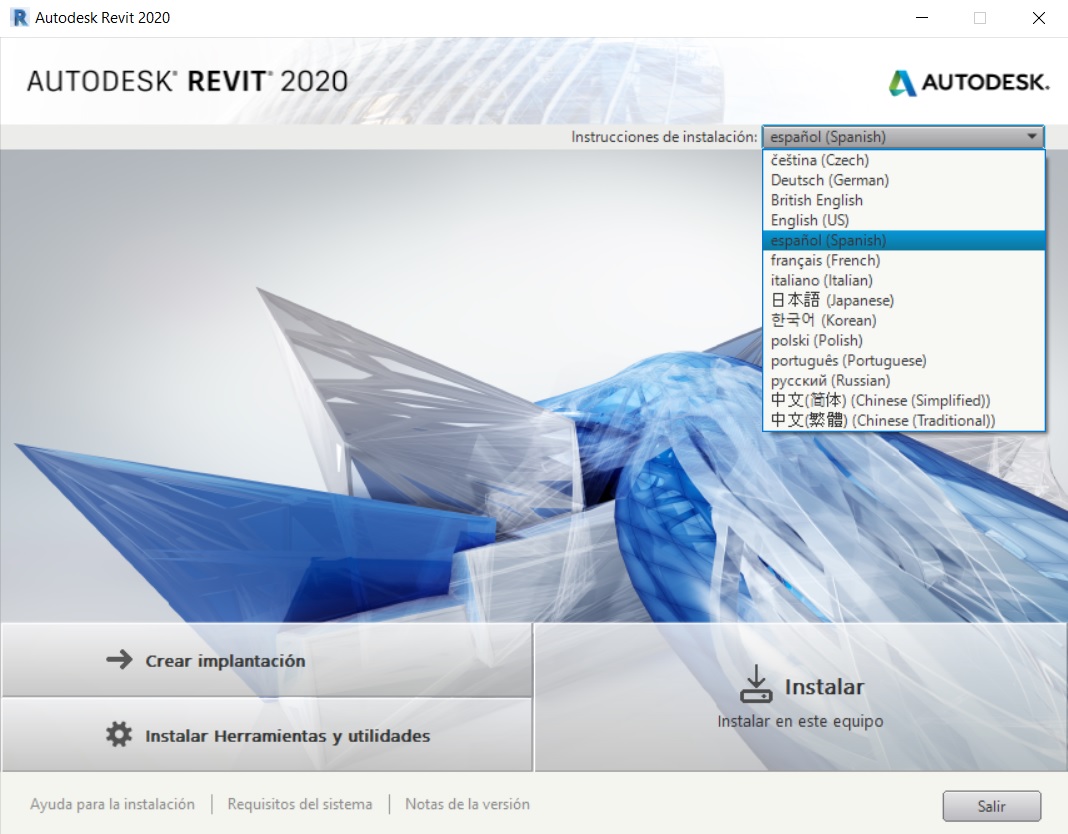The image size is (1068, 834).
Task: Click Instalar Herramientas y utilidades button
Action: pyautogui.click(x=267, y=735)
